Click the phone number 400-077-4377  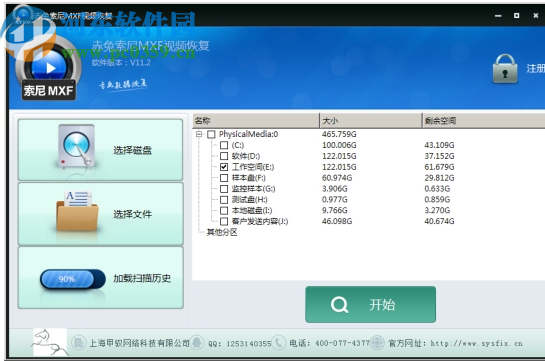[x=342, y=343]
